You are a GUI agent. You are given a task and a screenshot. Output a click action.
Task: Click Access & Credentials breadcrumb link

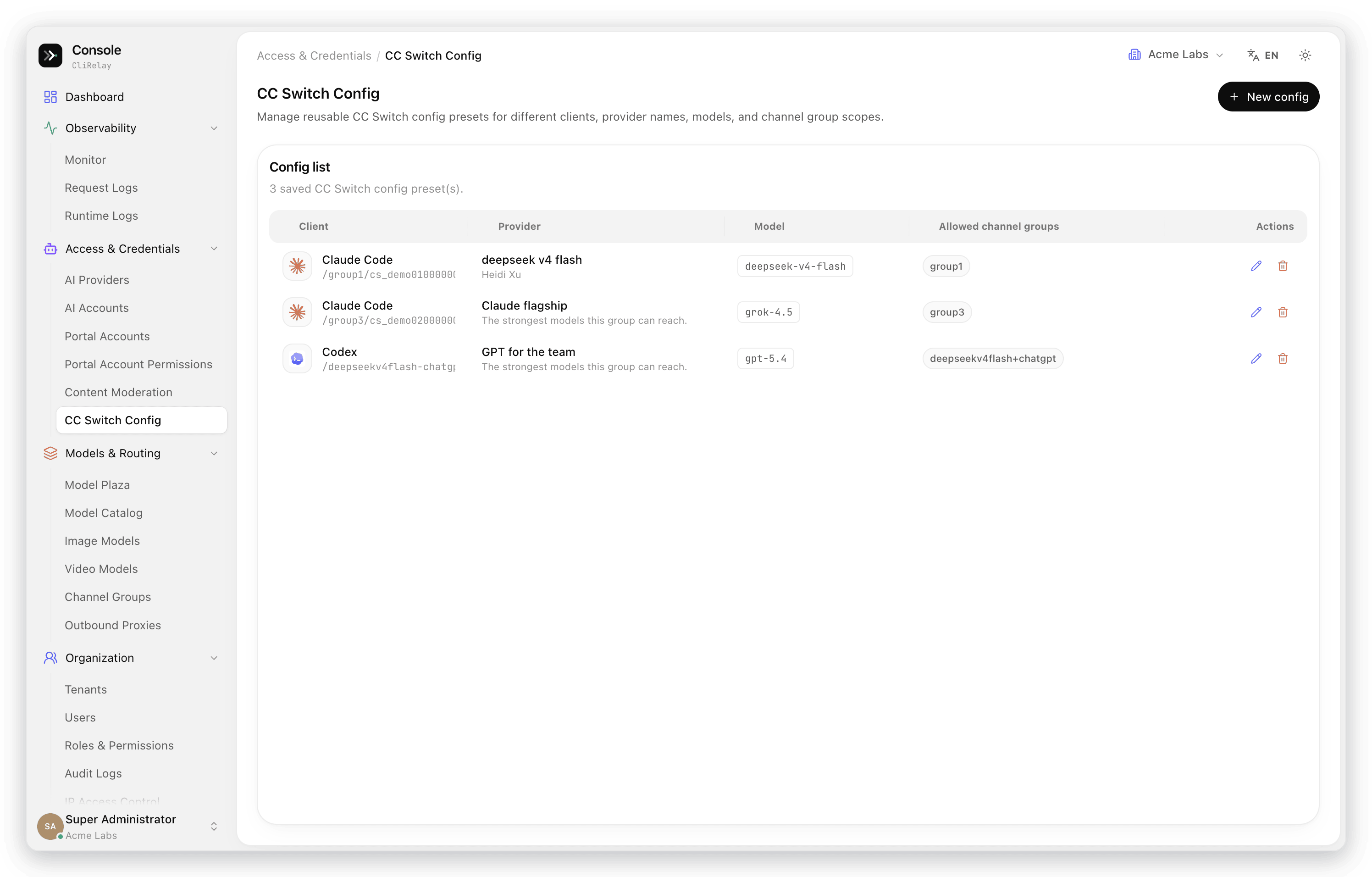[x=314, y=56]
